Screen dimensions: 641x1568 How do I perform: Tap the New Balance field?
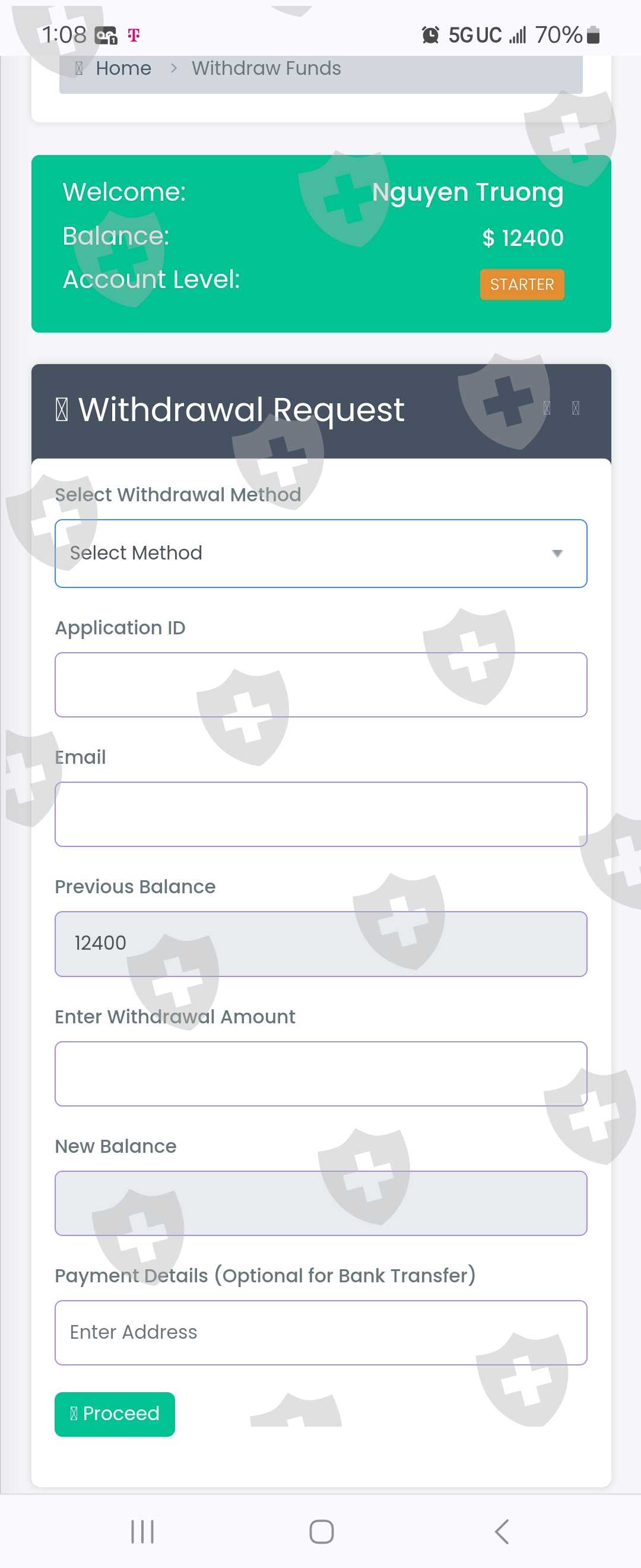pyautogui.click(x=320, y=1203)
